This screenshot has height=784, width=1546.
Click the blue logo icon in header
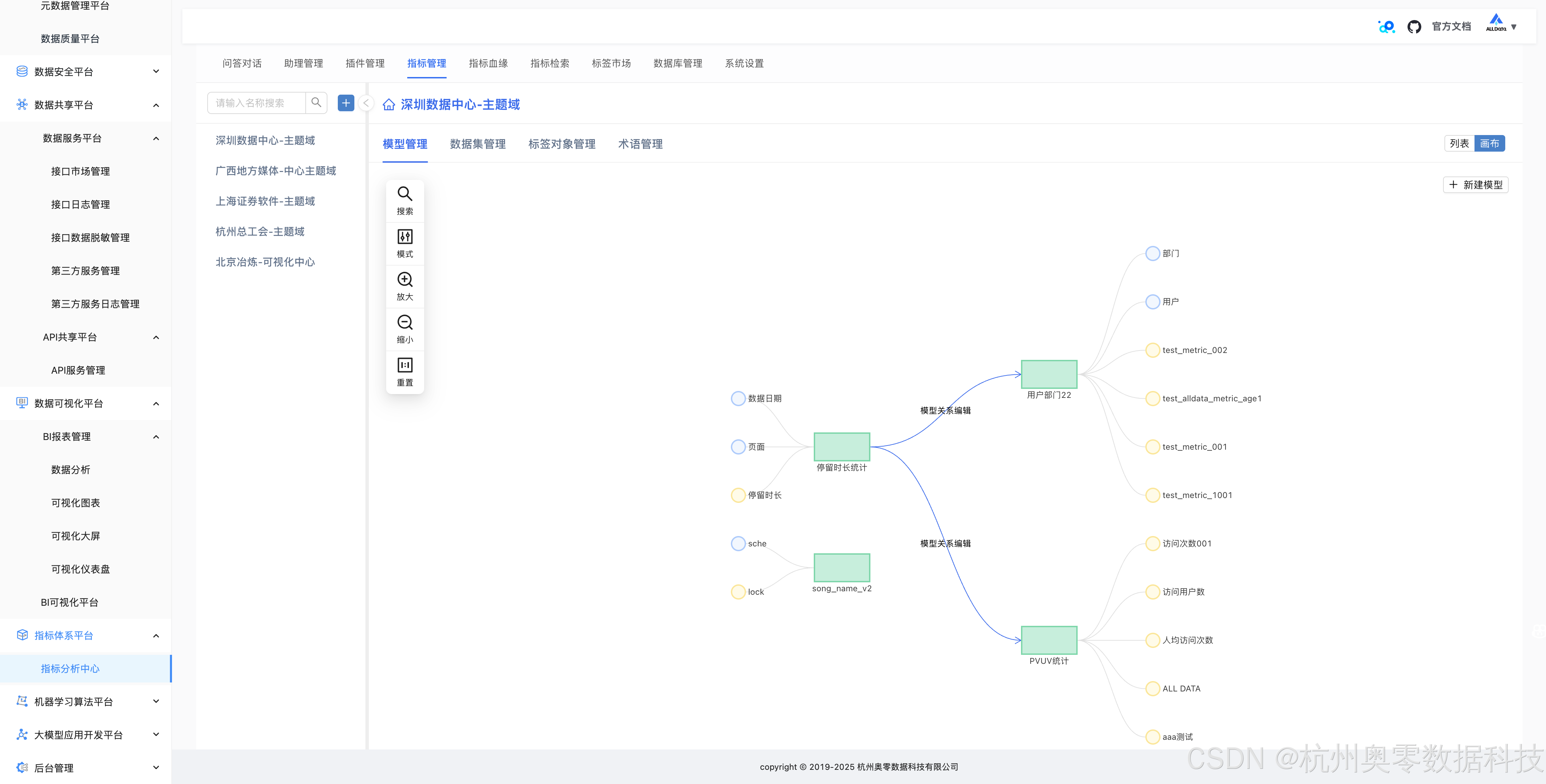(1386, 26)
